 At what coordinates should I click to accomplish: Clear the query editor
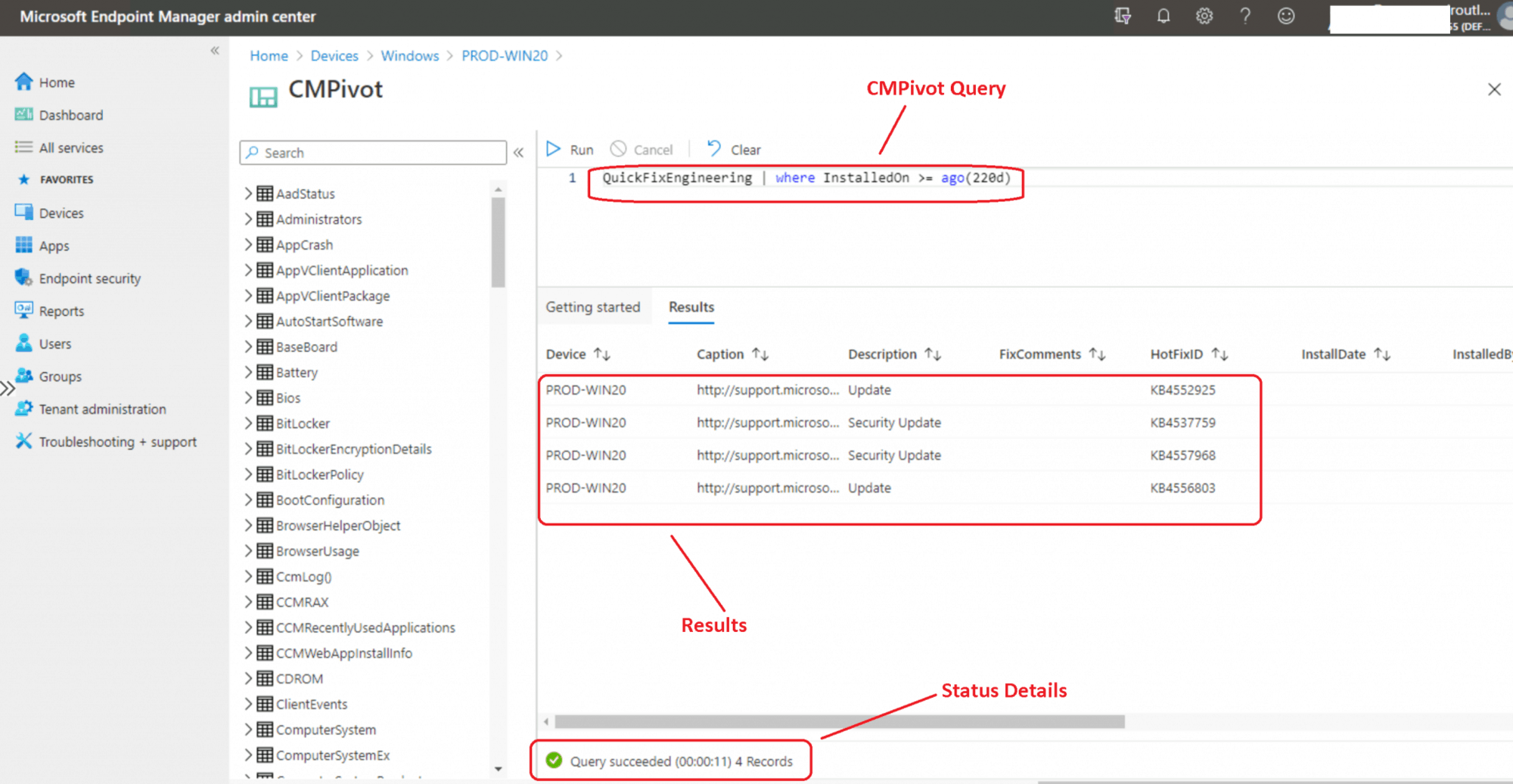coord(734,150)
